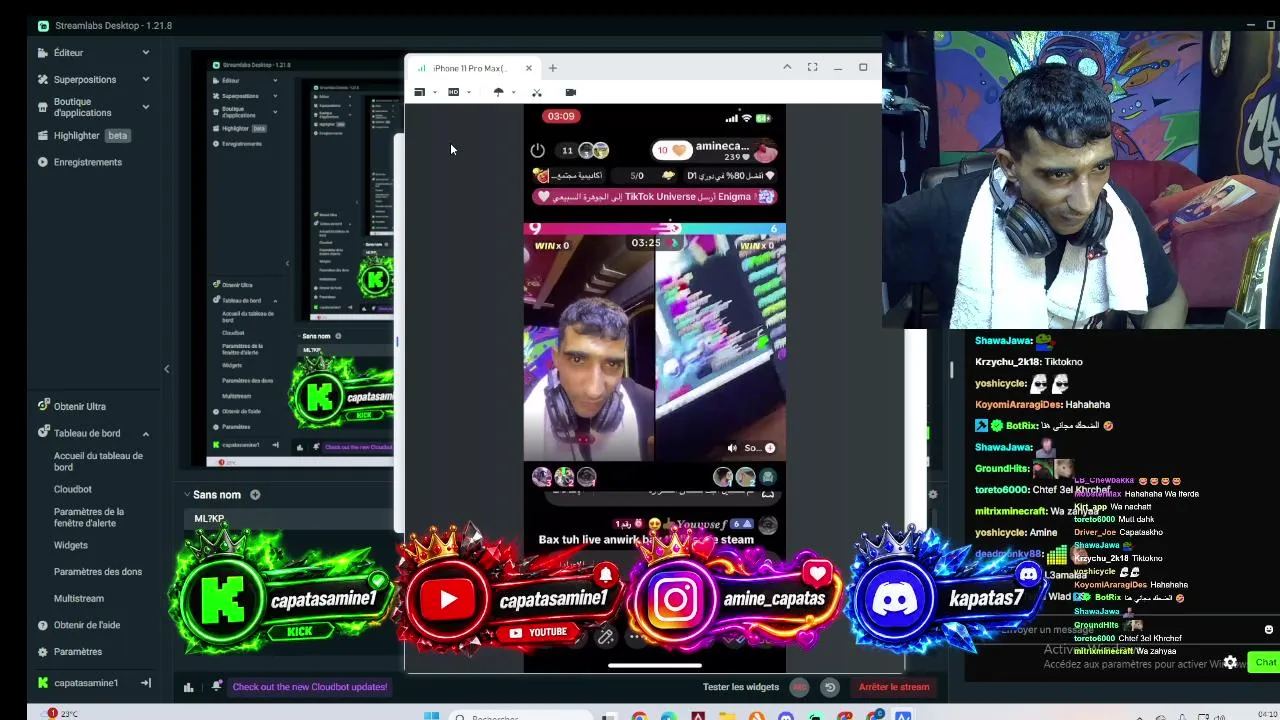Image resolution: width=1280 pixels, height=720 pixels.
Task: Close the iPhone 11 Pro Max tab
Action: tap(529, 68)
